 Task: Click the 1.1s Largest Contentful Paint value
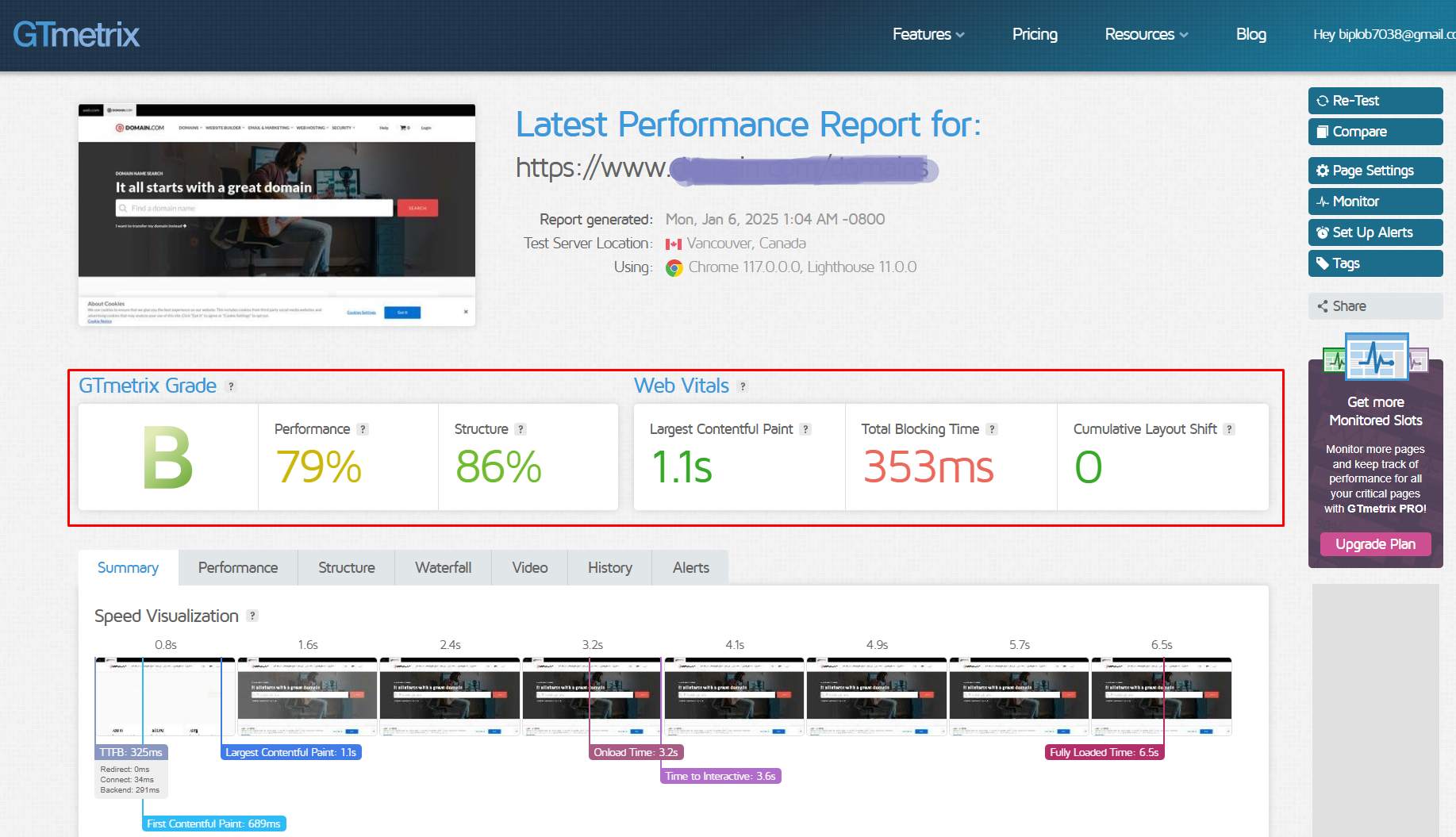[682, 466]
